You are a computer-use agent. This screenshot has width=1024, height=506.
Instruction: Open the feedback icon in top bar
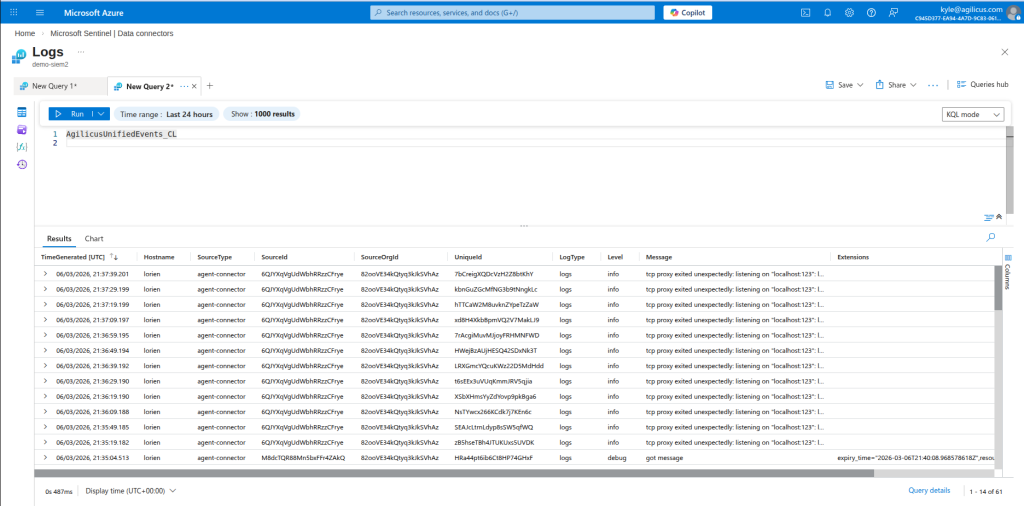click(x=893, y=12)
